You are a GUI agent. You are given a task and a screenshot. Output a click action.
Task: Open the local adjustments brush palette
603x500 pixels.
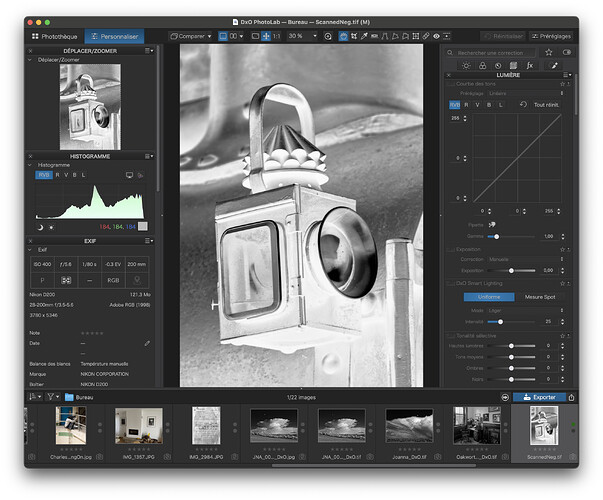tap(554, 66)
